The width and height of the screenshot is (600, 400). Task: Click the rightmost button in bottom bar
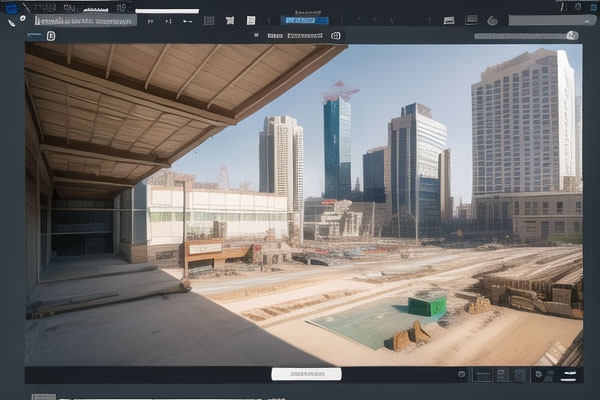568,375
